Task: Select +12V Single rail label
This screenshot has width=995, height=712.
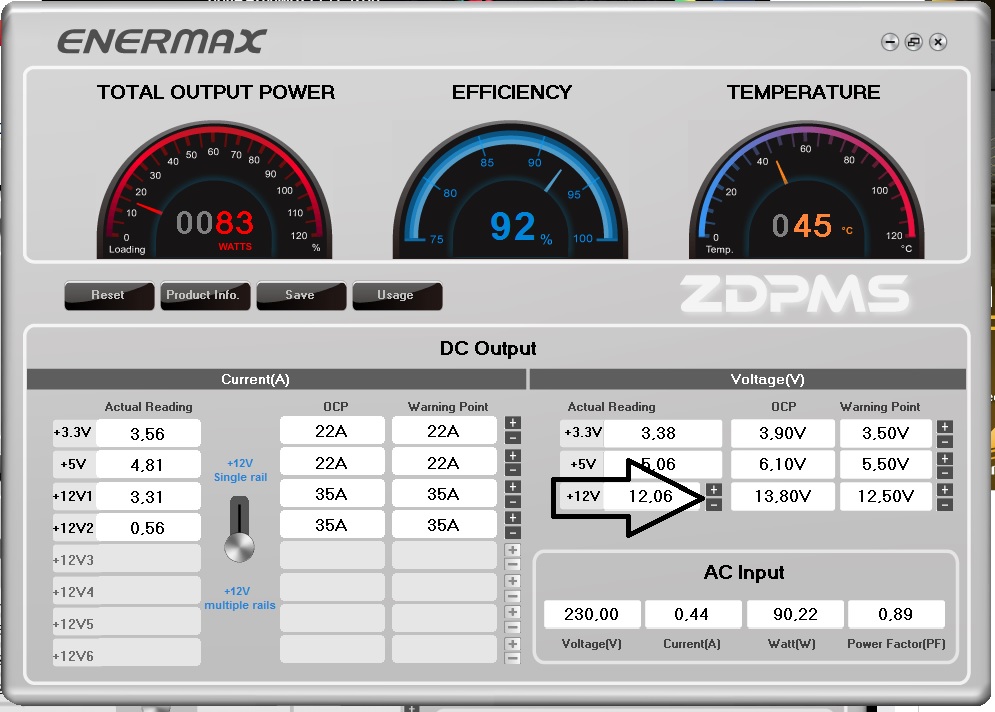Action: point(240,470)
